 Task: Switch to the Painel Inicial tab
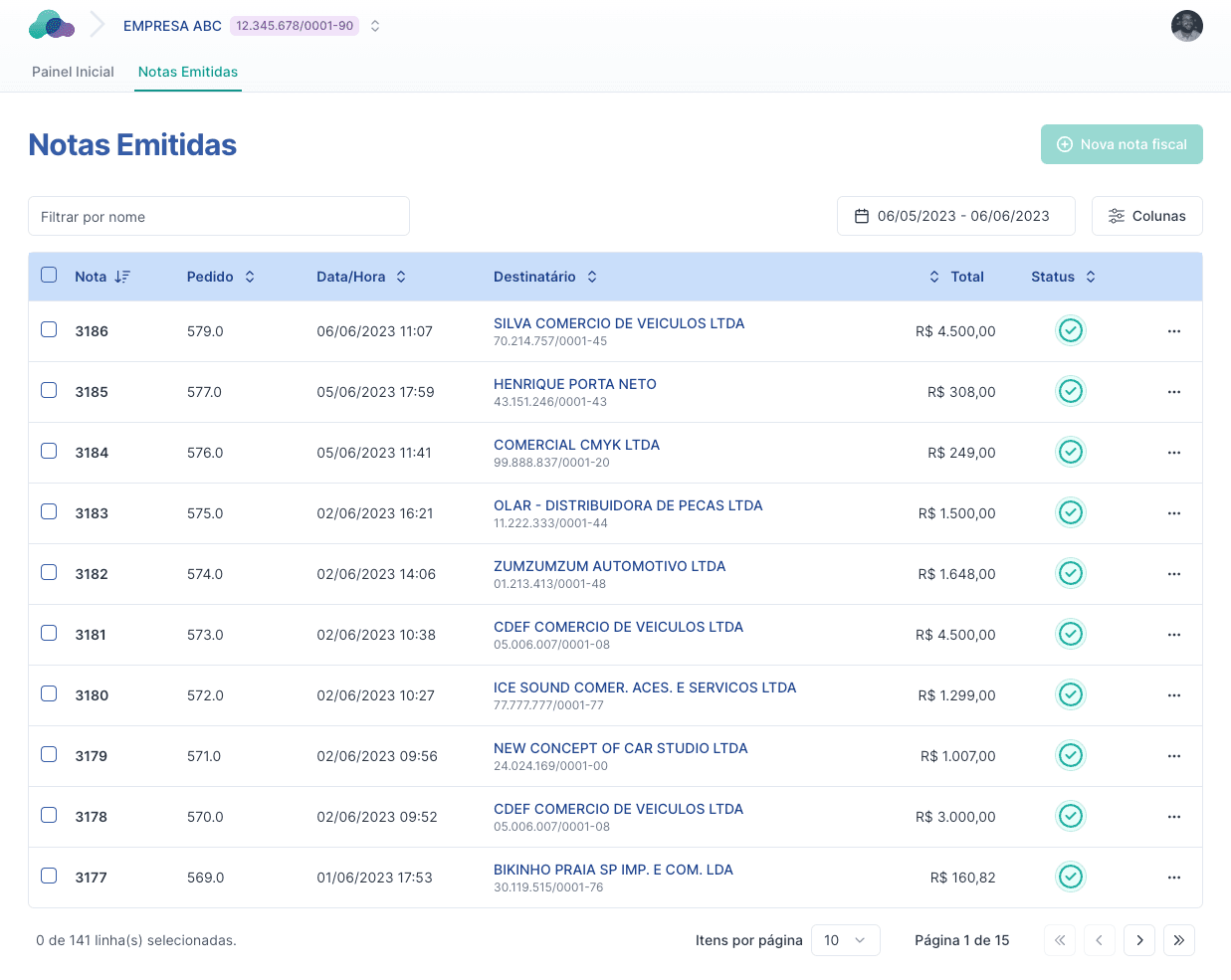pyautogui.click(x=72, y=72)
